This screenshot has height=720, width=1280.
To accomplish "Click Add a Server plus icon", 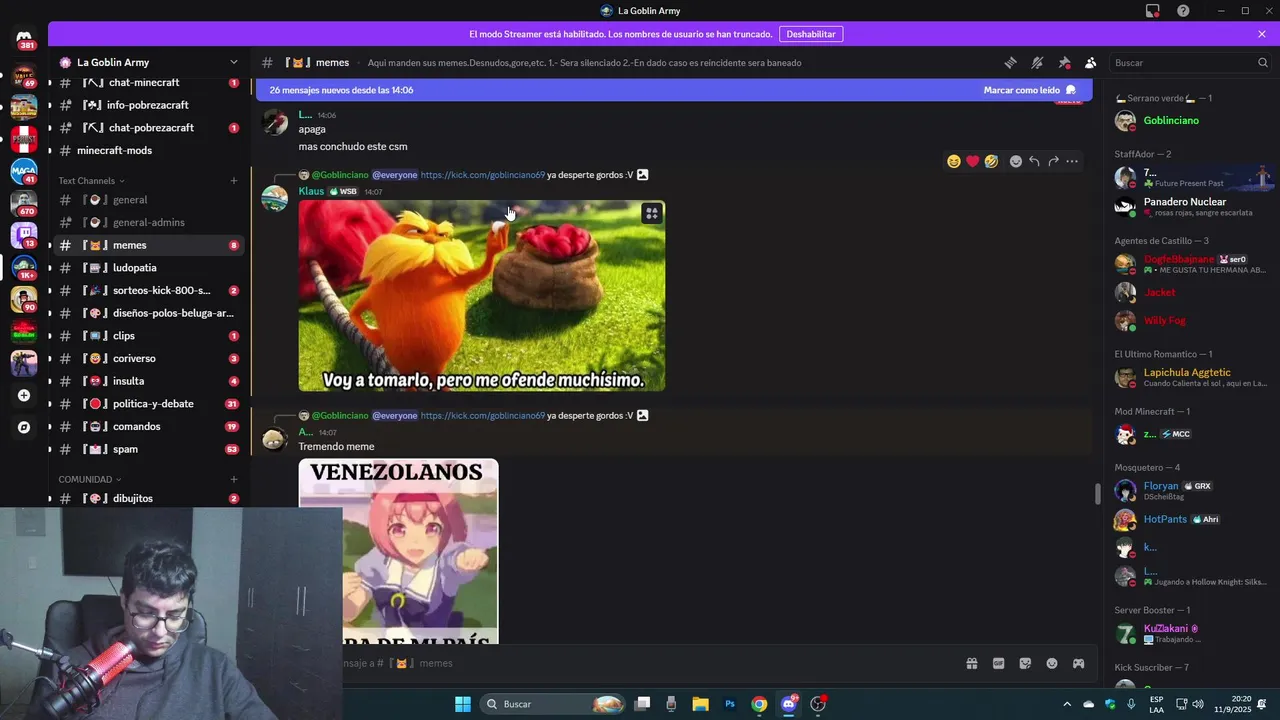I will click(x=24, y=395).
